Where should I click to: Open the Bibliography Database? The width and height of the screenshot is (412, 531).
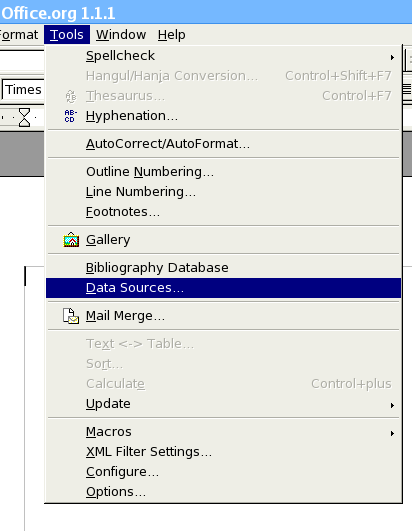click(223, 268)
